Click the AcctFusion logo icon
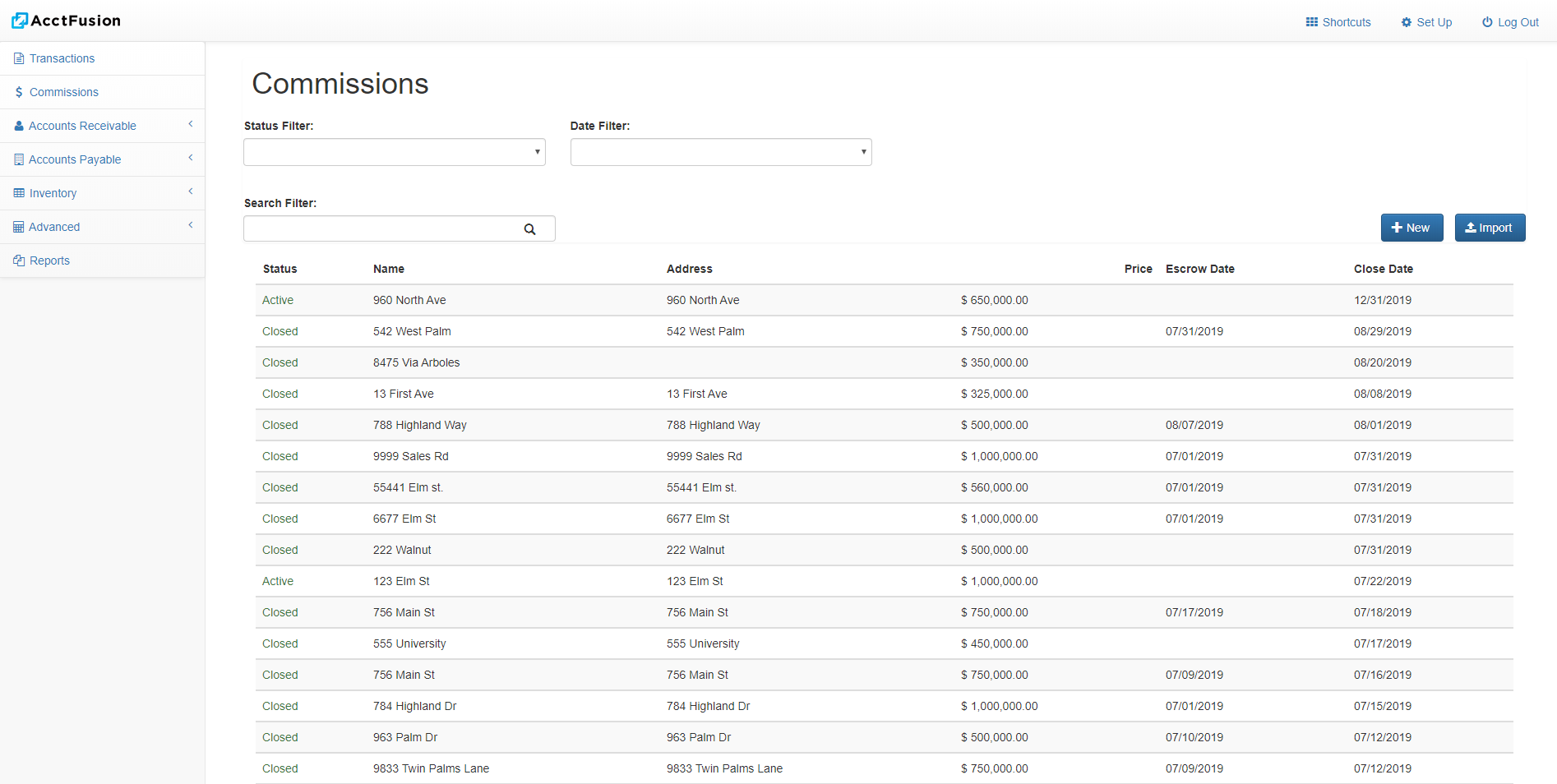 pos(20,21)
